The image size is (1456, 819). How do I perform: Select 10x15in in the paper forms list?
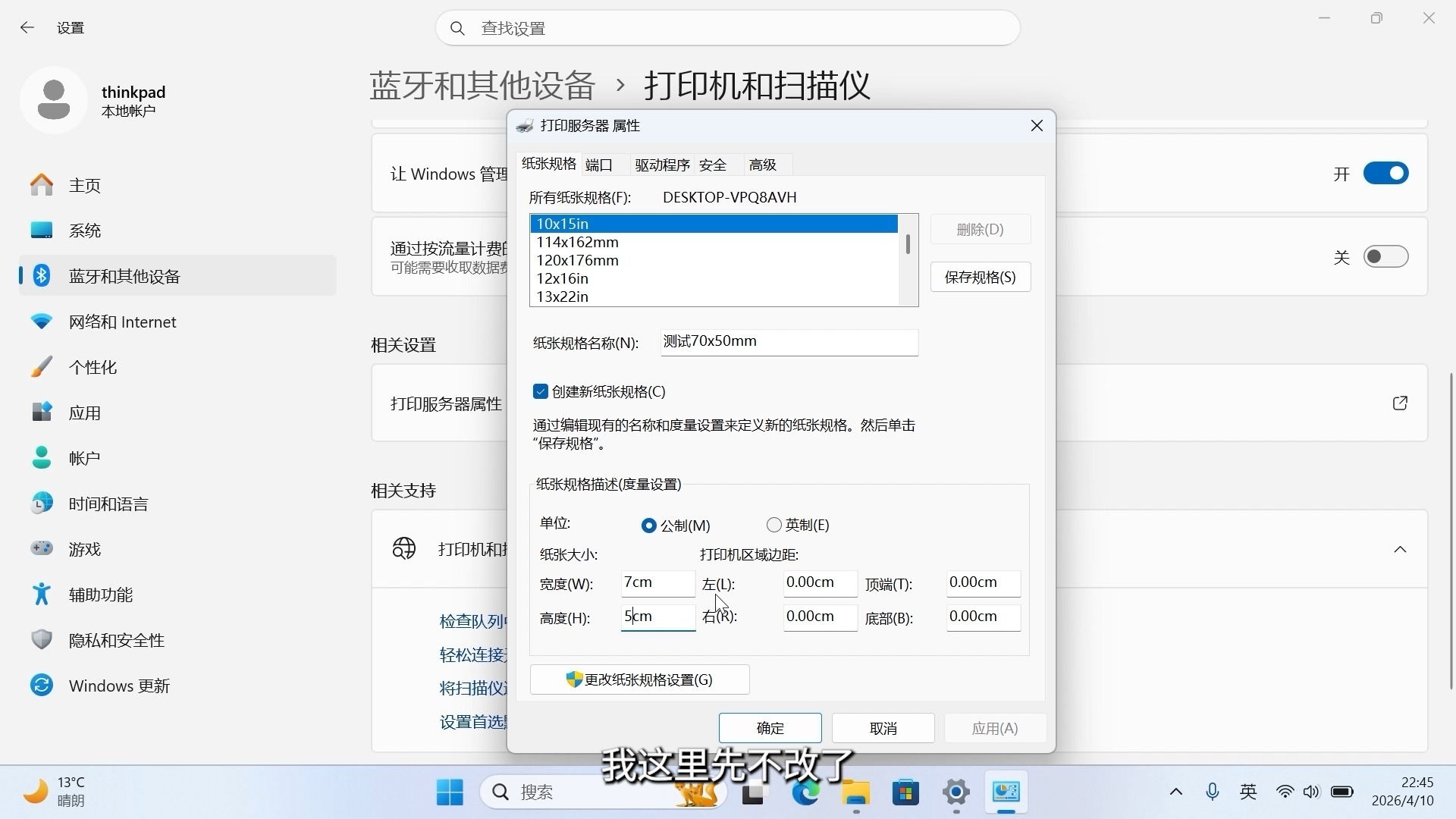point(714,224)
